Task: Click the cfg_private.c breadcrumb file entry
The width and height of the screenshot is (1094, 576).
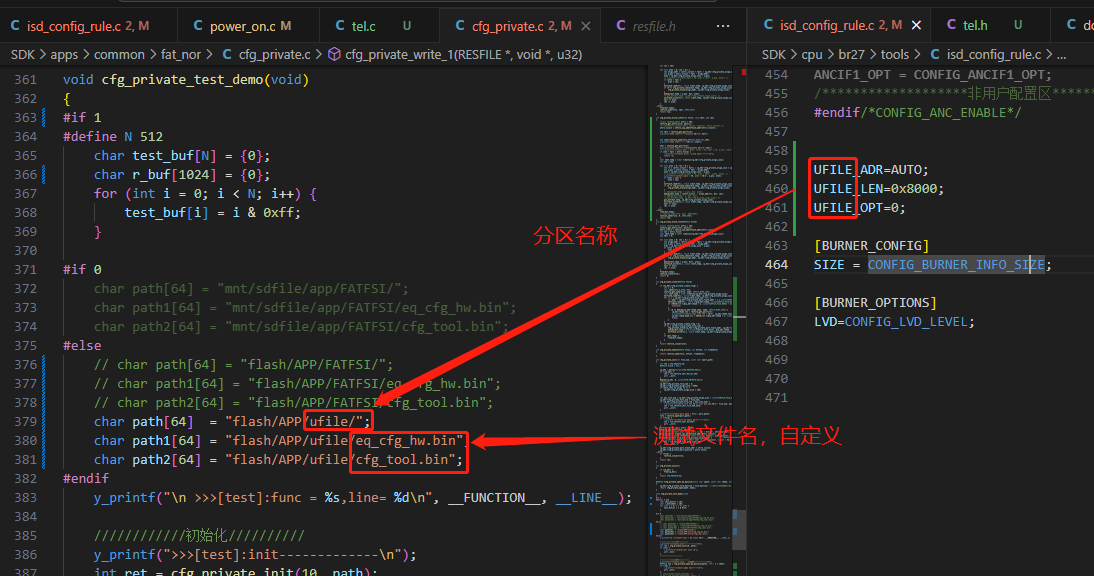Action: click(267, 54)
